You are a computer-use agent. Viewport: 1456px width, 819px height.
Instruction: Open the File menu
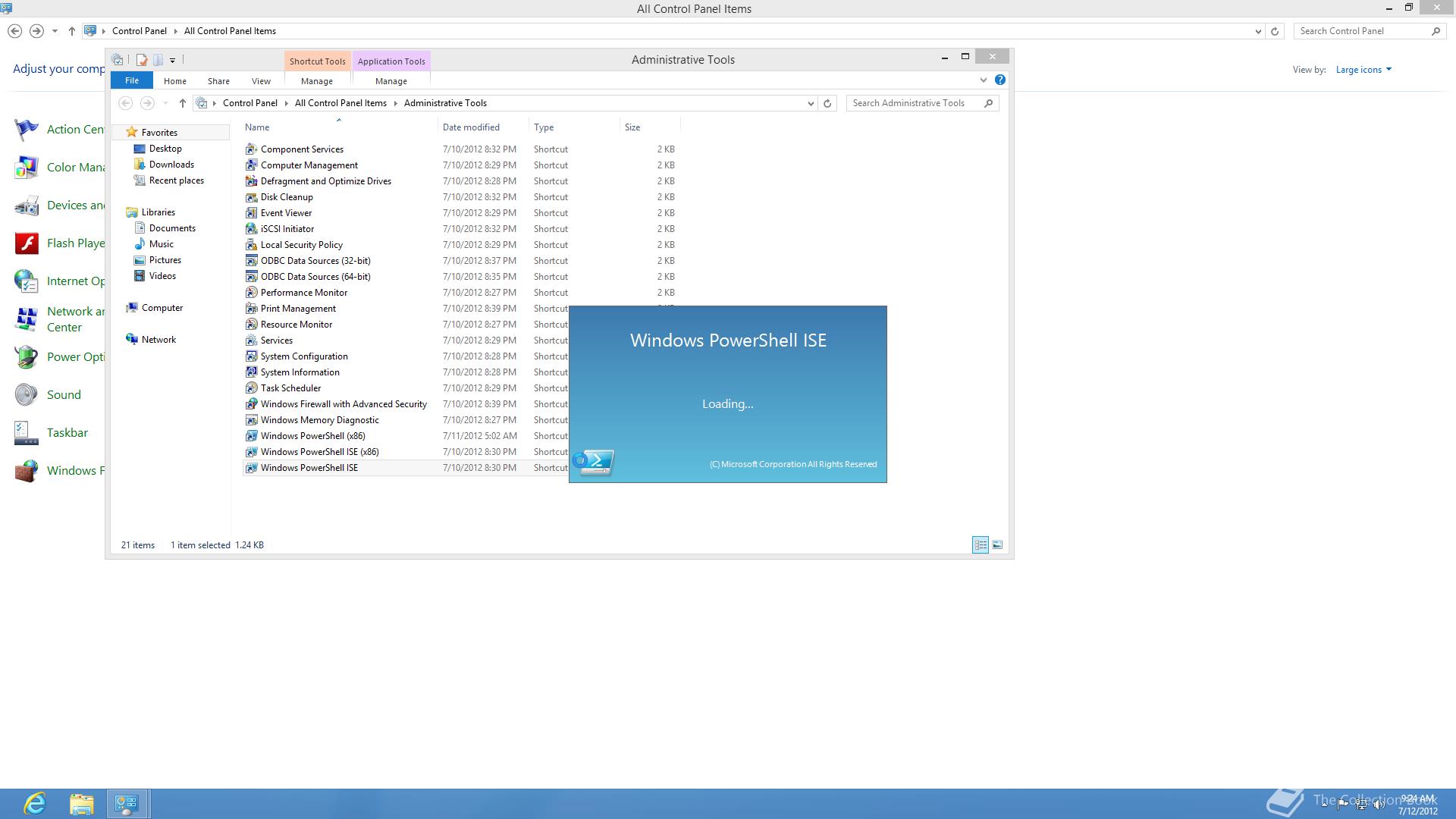tap(132, 80)
